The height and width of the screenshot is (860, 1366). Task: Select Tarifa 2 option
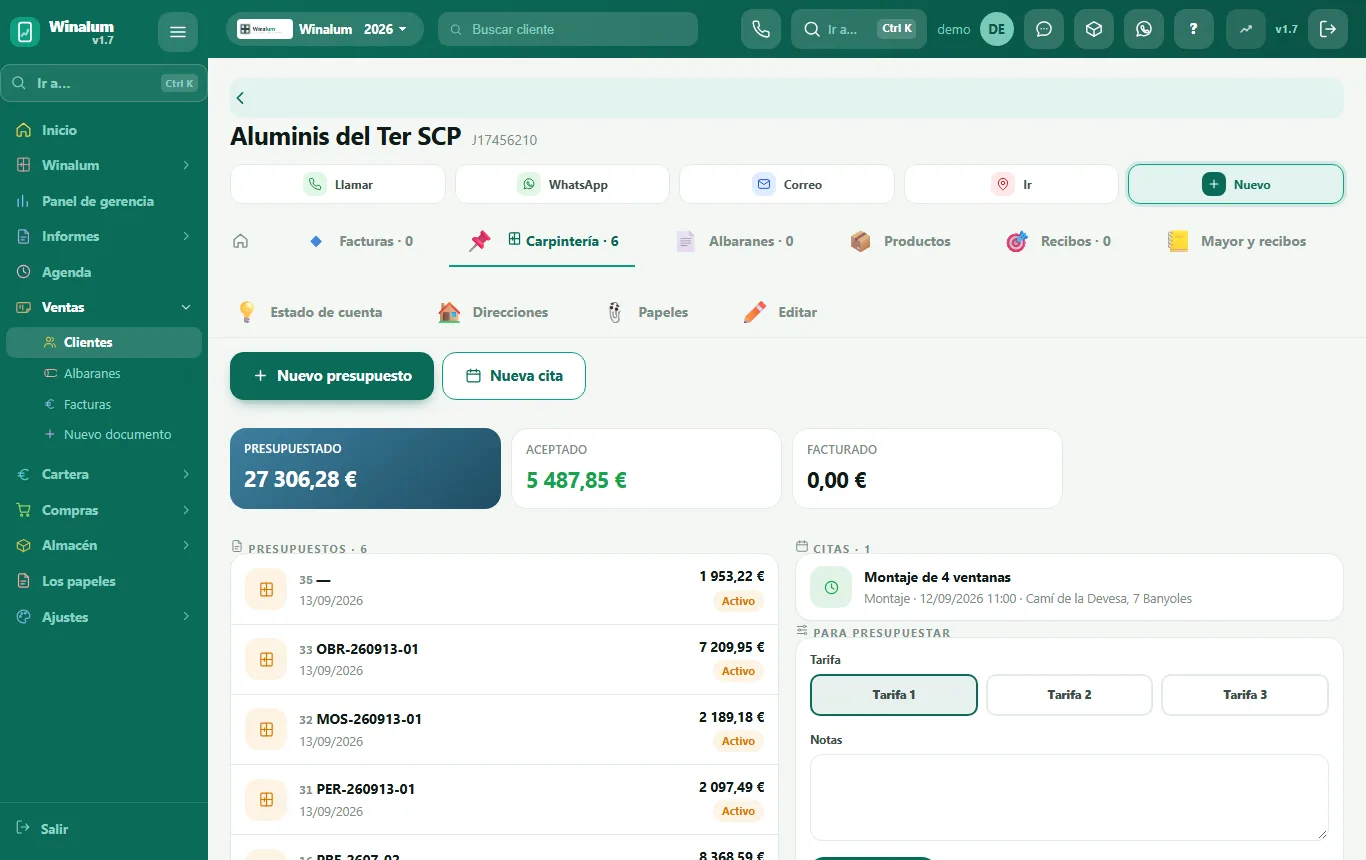pos(1069,695)
